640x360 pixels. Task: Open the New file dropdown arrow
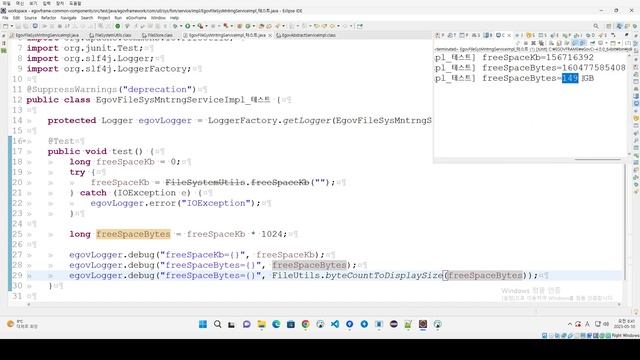(12, 26)
